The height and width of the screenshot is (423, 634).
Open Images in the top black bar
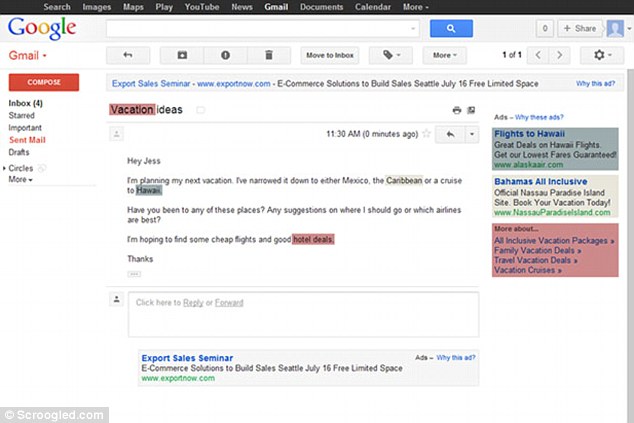click(x=97, y=7)
